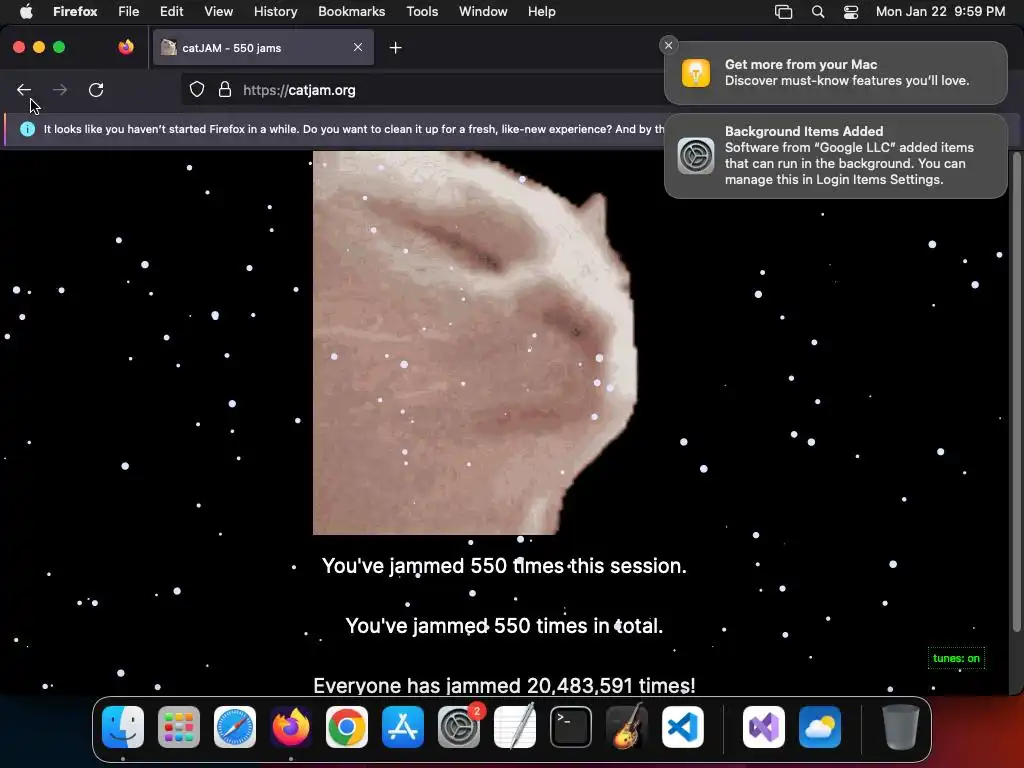Viewport: 1024px width, 768px height.
Task: Click the session jam count text
Action: 504,566
